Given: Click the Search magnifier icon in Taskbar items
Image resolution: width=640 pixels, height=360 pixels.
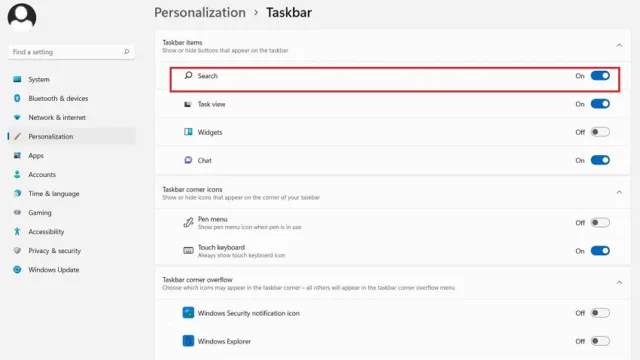Looking at the screenshot, I should tap(188, 76).
